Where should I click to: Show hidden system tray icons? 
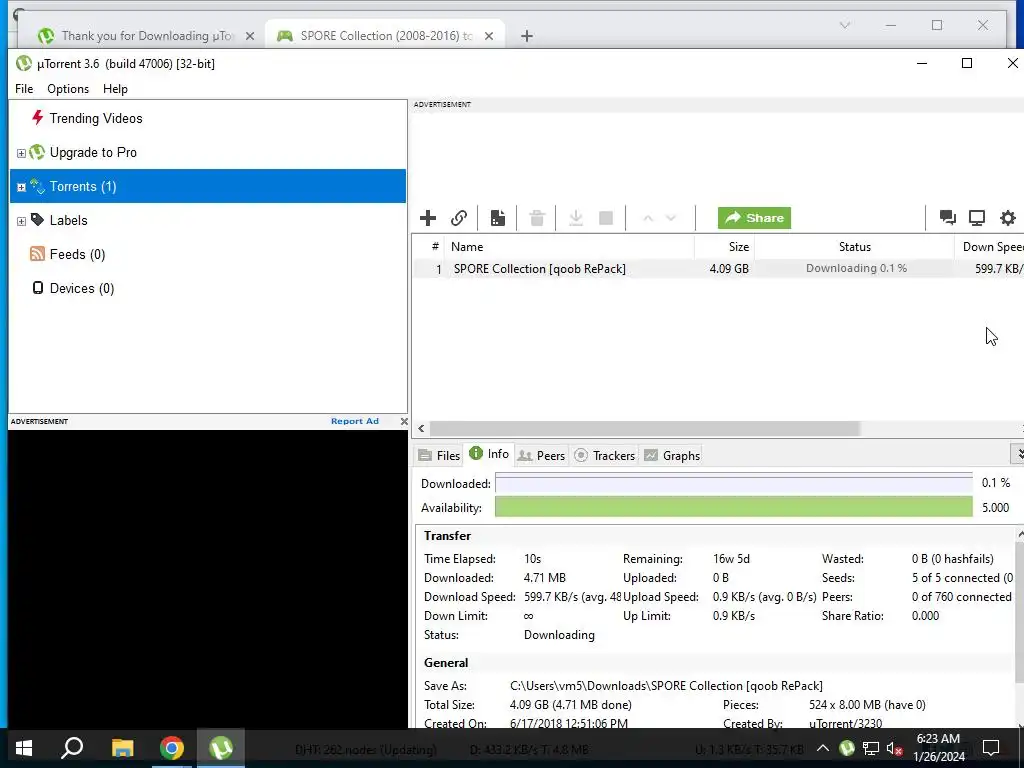click(823, 748)
